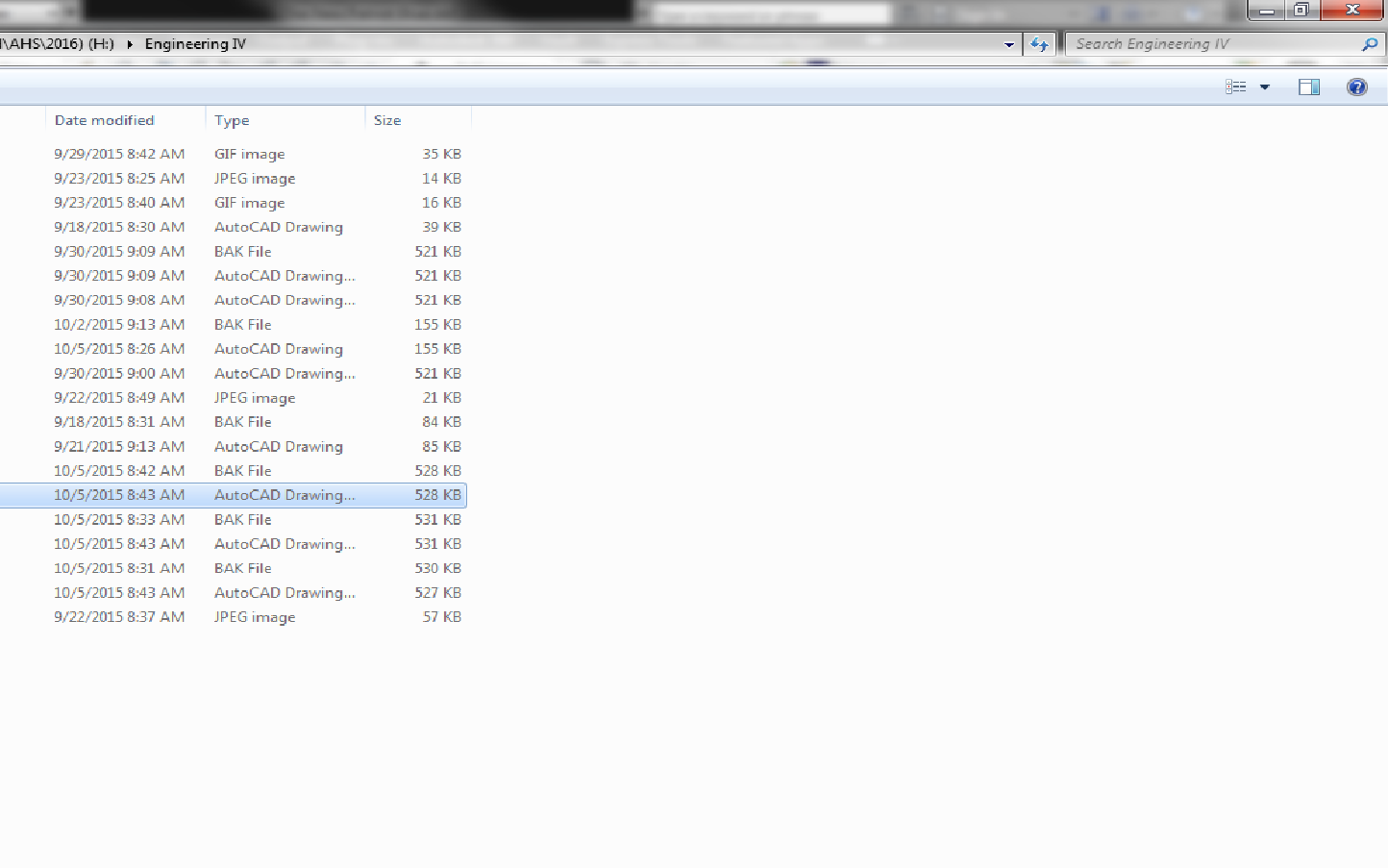Click the refresh button beside address bar
The image size is (1388, 868).
click(1039, 44)
